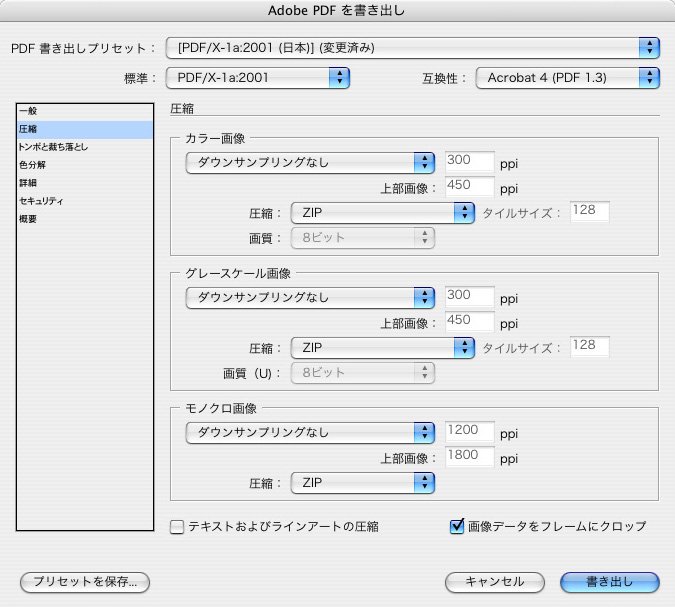The image size is (675, 607).
Task: Select 詳細 in the category list
Action: click(x=85, y=183)
